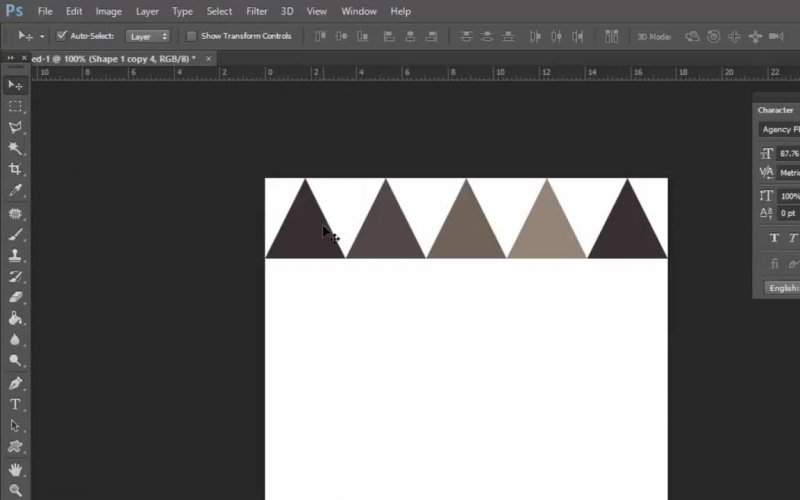Open the Filter menu
The height and width of the screenshot is (500, 800).
(257, 11)
